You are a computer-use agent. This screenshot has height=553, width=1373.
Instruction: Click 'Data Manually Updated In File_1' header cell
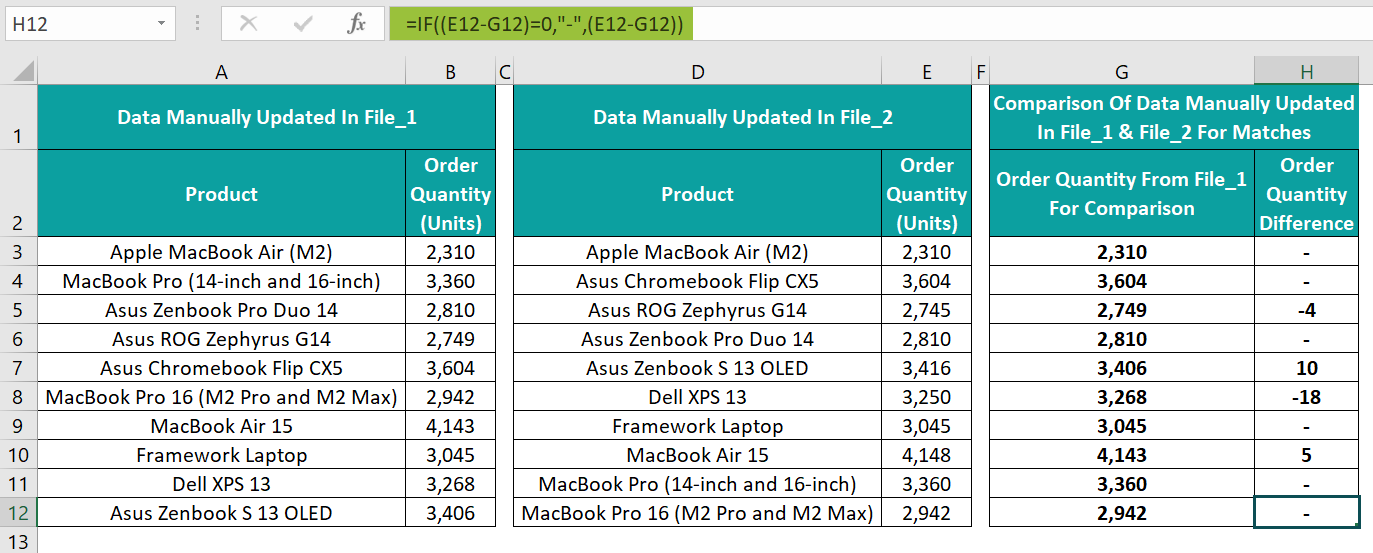tap(267, 118)
